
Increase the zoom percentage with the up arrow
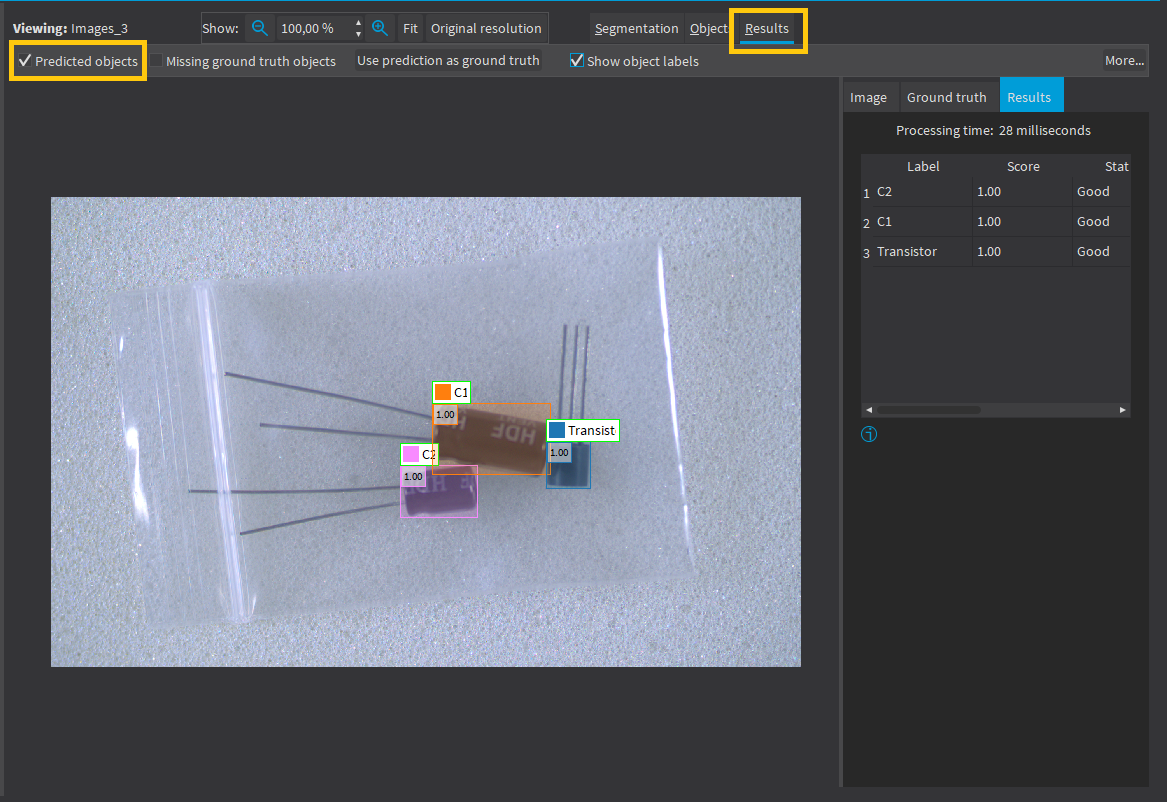pos(359,22)
